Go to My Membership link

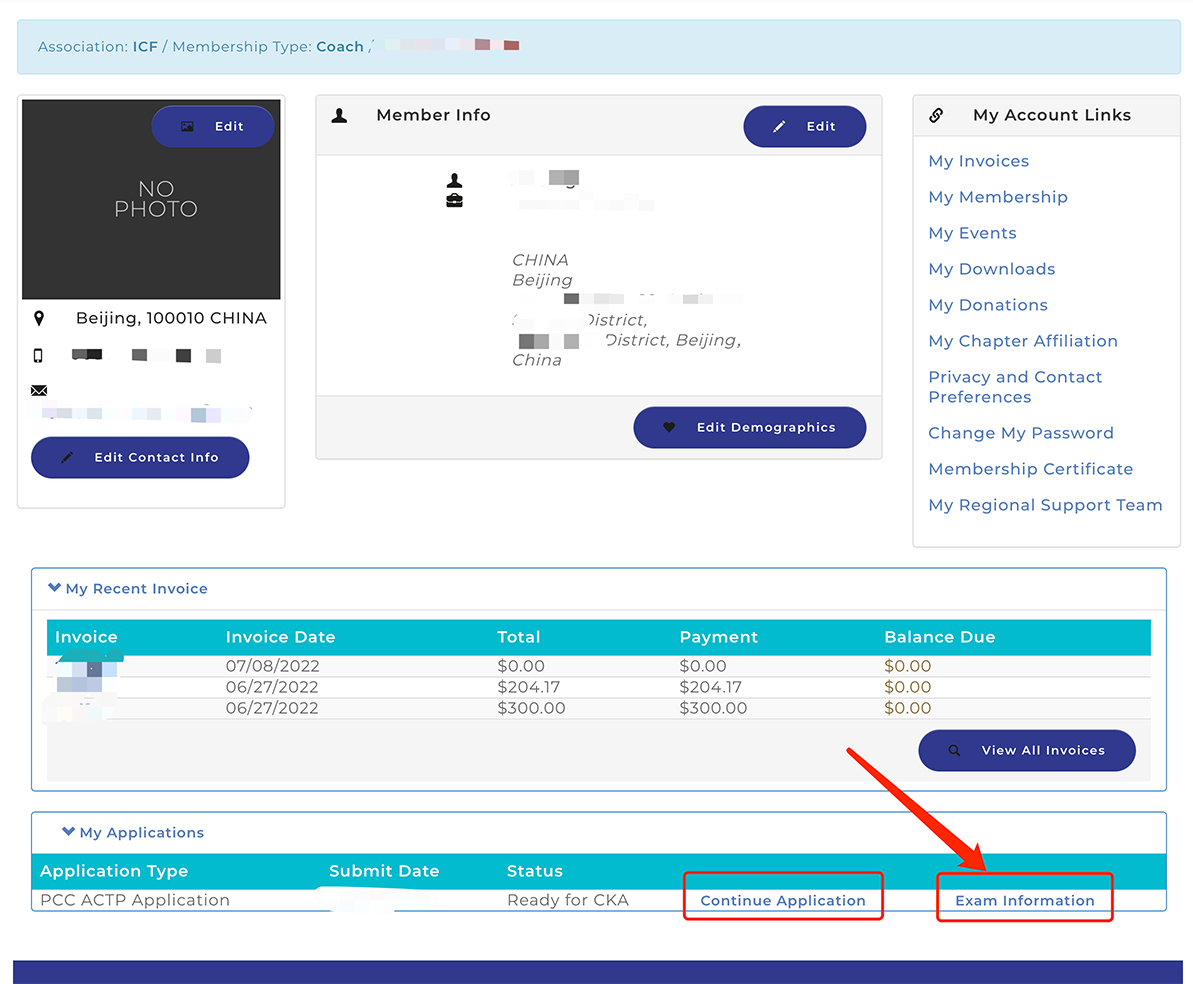click(x=997, y=197)
